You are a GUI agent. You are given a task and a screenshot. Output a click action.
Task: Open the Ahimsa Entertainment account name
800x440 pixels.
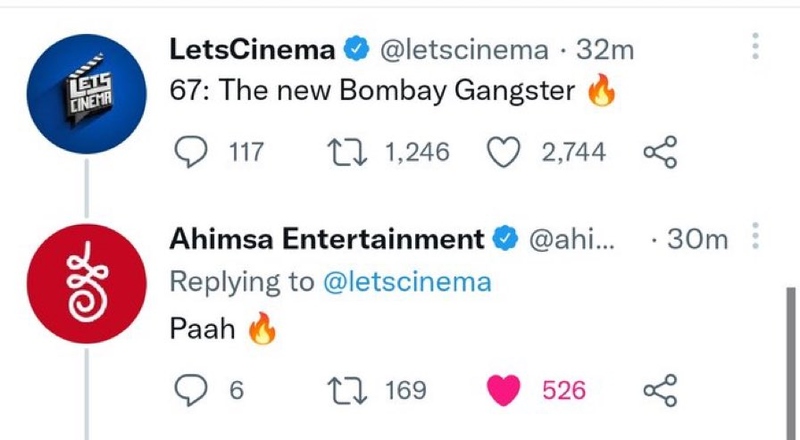(x=327, y=239)
